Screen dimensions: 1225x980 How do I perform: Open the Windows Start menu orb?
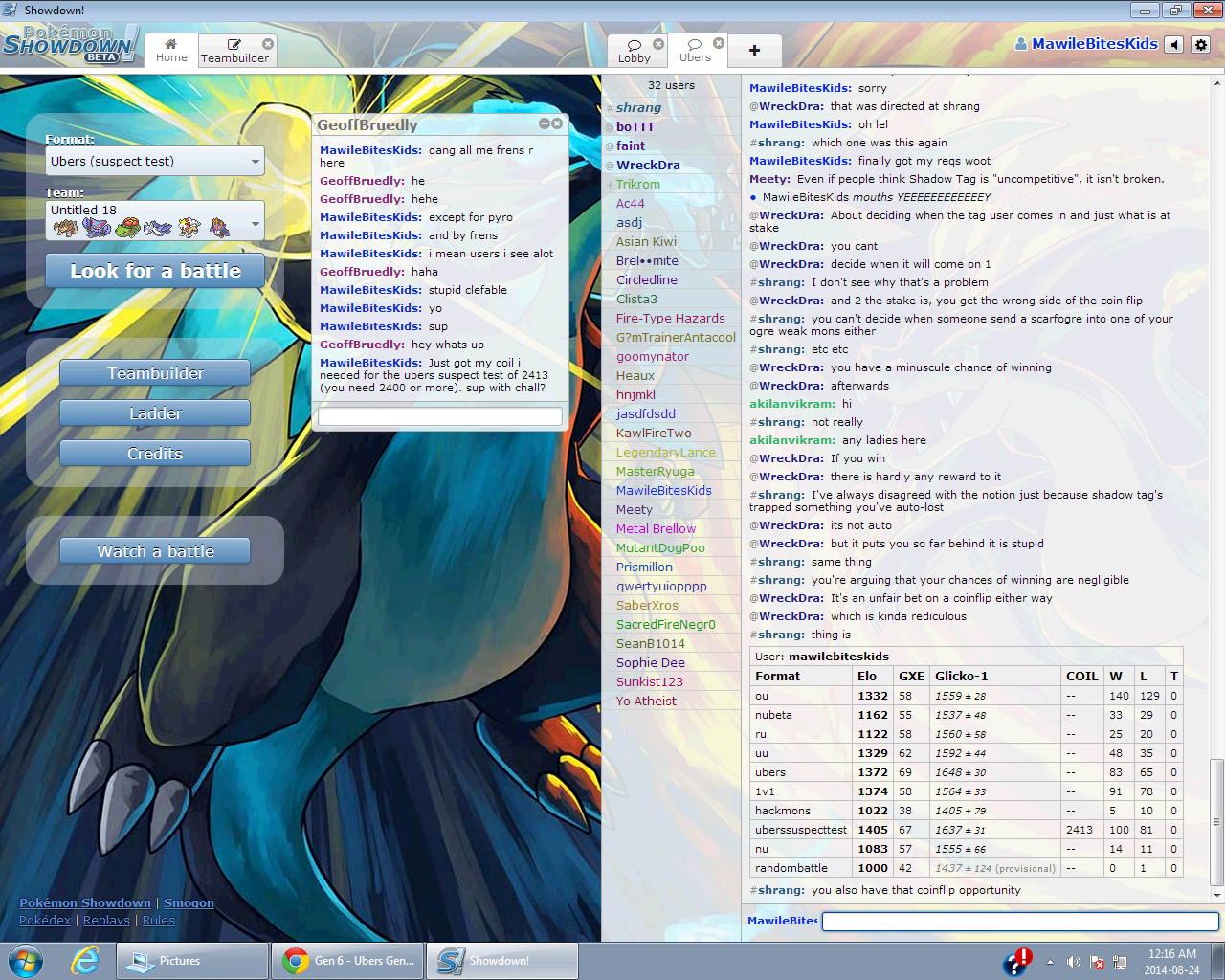tap(26, 961)
